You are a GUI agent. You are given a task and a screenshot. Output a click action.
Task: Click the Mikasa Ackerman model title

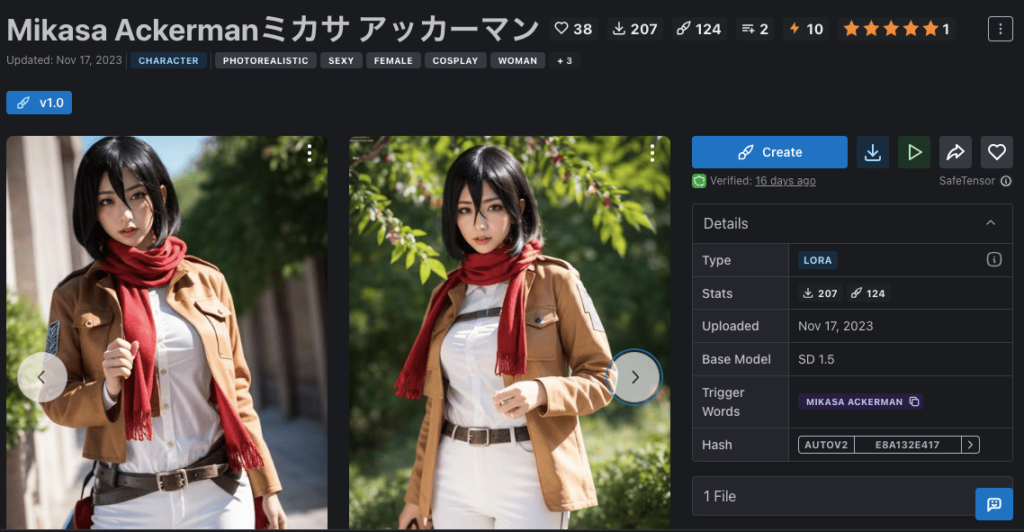tap(272, 29)
